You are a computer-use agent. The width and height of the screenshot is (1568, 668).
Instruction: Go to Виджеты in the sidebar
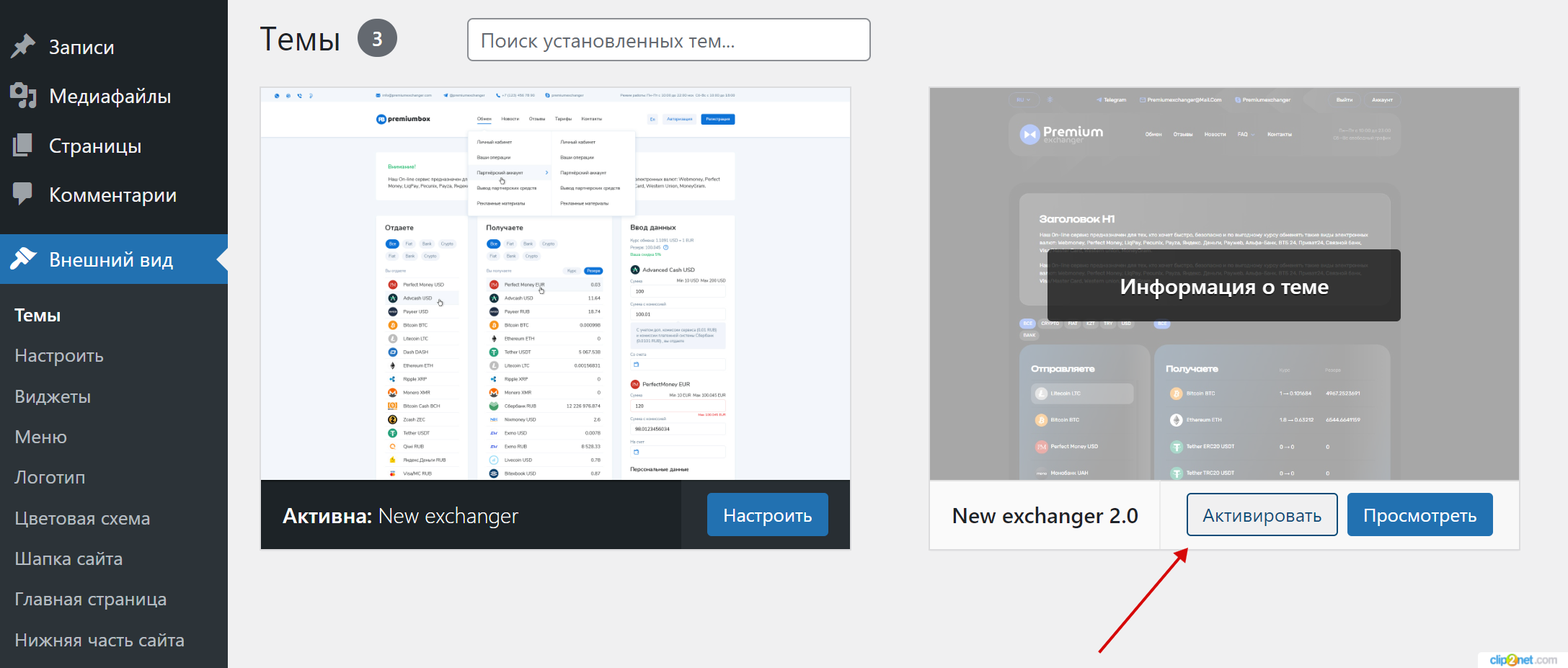pyautogui.click(x=53, y=397)
